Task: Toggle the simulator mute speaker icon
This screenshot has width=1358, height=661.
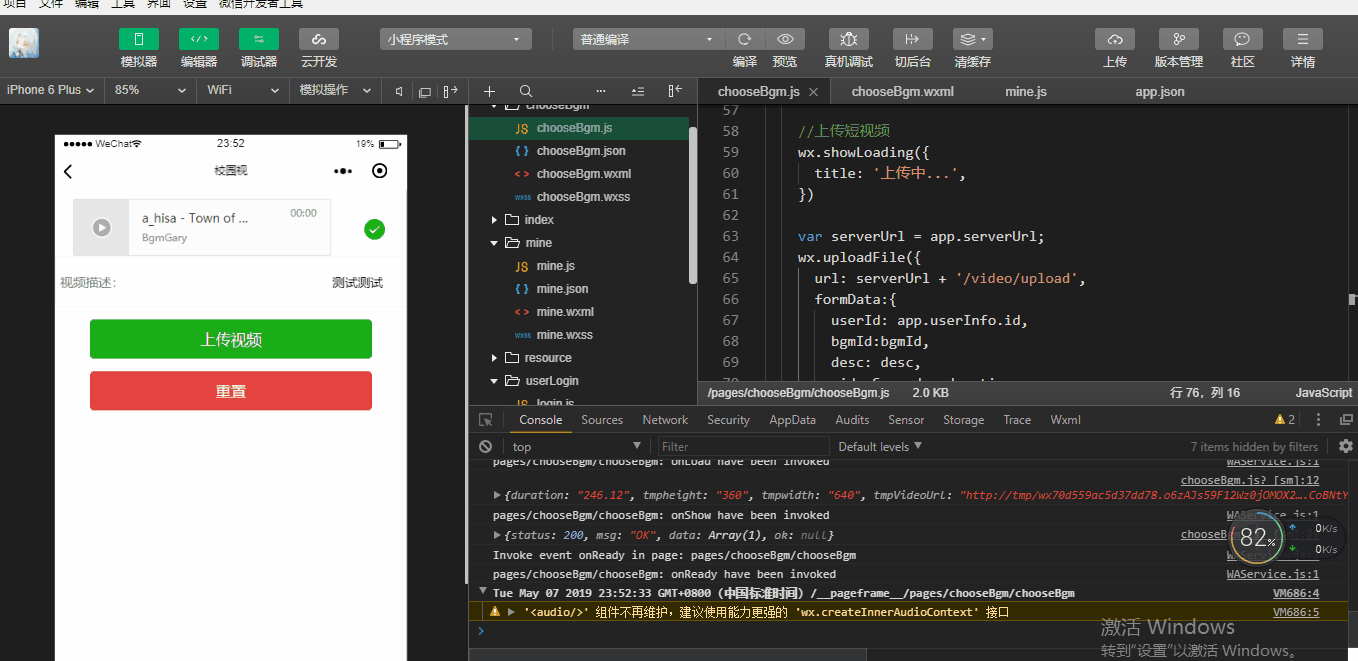Action: point(399,91)
